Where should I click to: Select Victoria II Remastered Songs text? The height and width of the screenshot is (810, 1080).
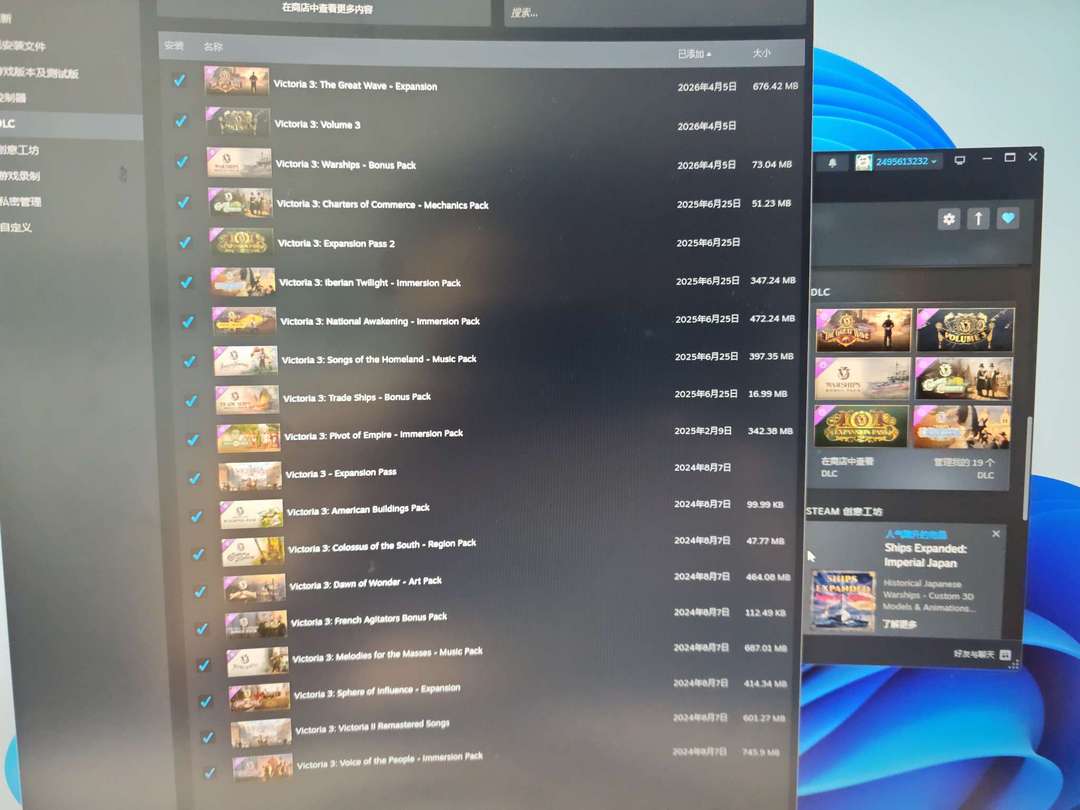372,727
